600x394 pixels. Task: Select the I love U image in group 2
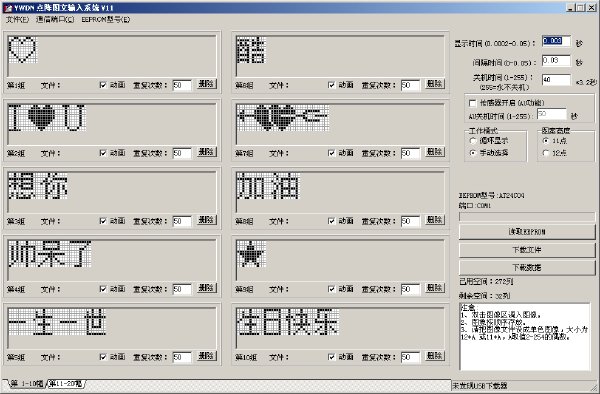(47, 117)
